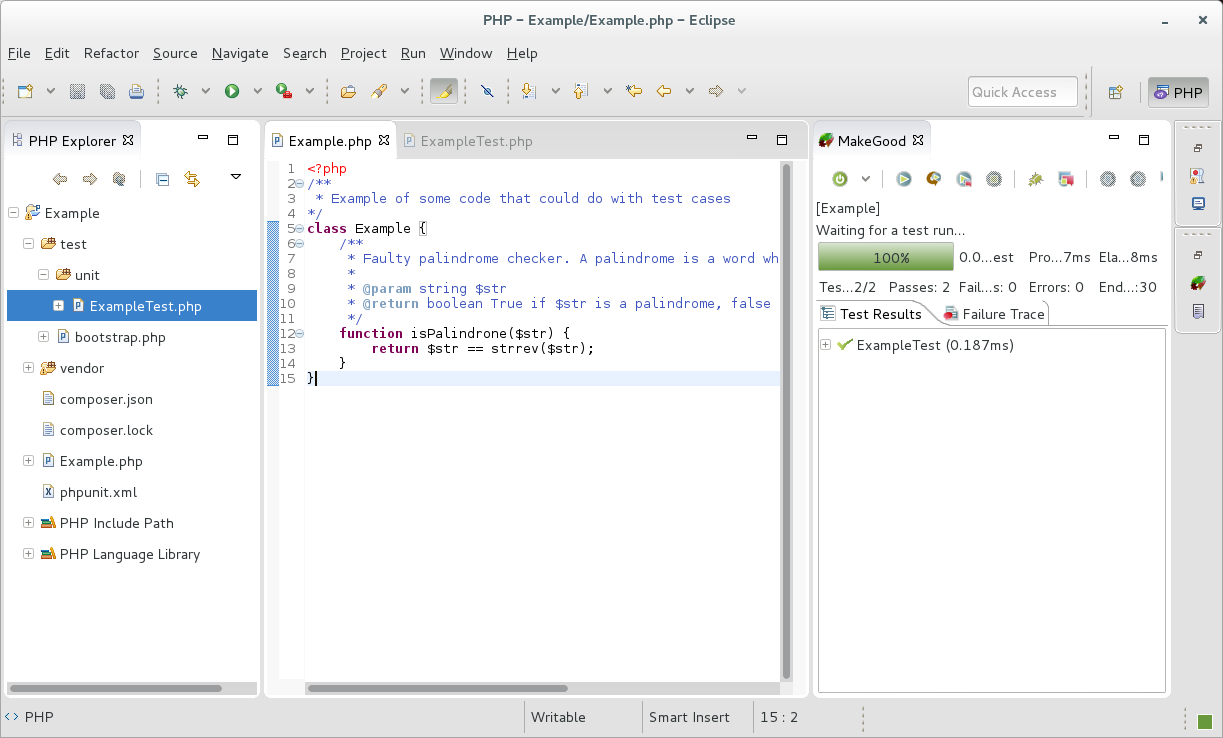Click the Open Type folder icon
The height and width of the screenshot is (738, 1223).
tap(348, 91)
